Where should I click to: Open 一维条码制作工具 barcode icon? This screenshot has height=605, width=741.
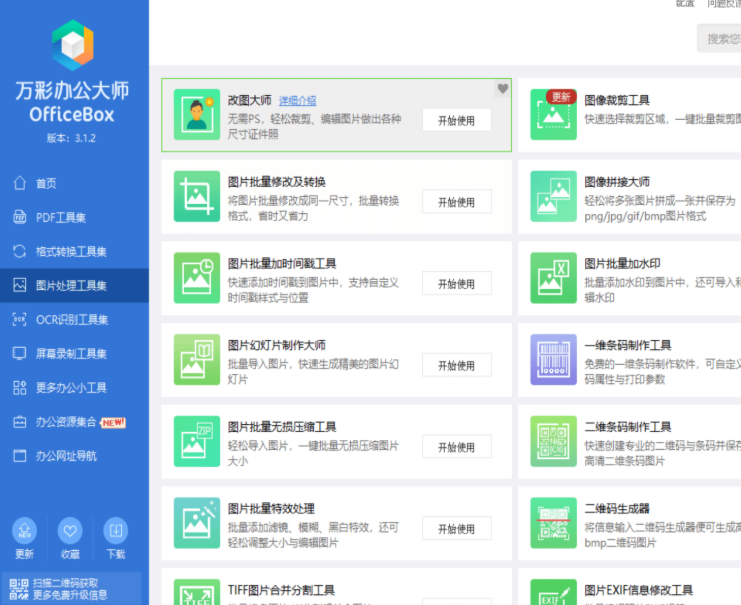tap(553, 360)
